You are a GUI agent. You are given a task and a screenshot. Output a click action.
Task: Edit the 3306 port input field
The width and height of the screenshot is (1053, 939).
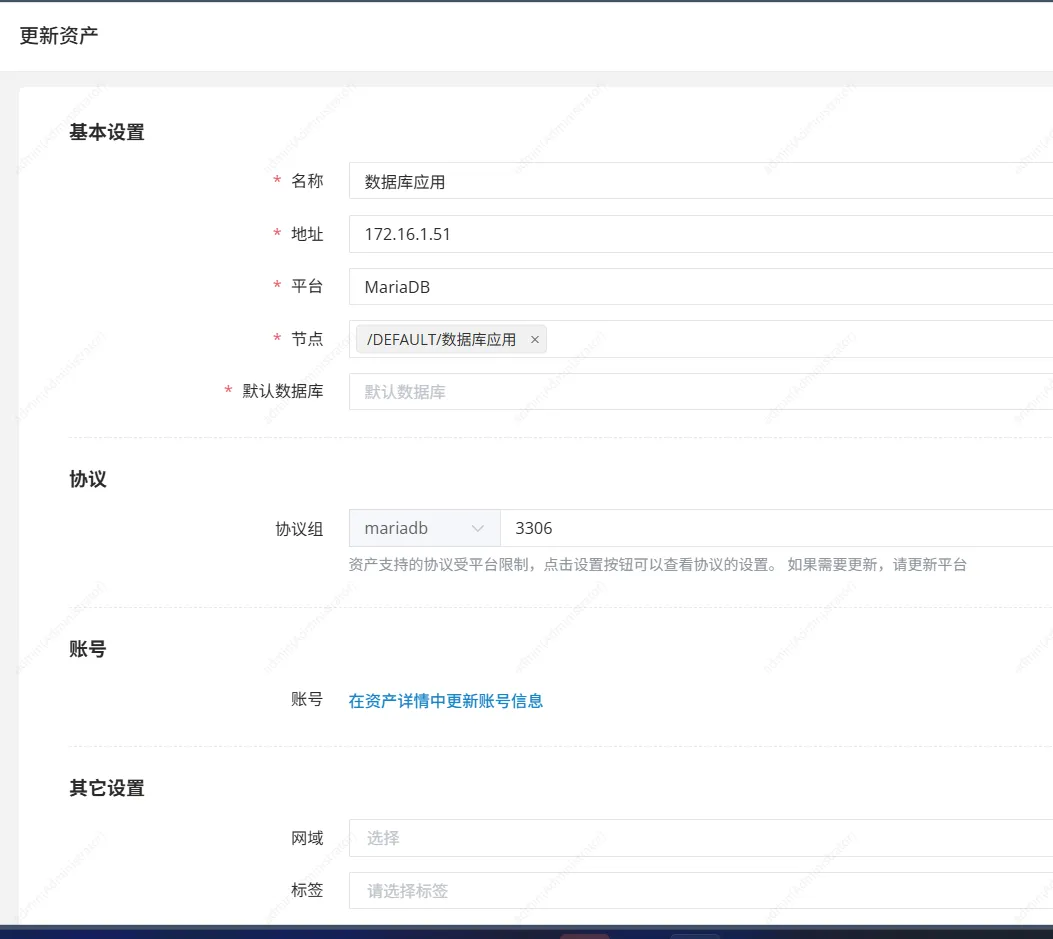click(x=775, y=528)
